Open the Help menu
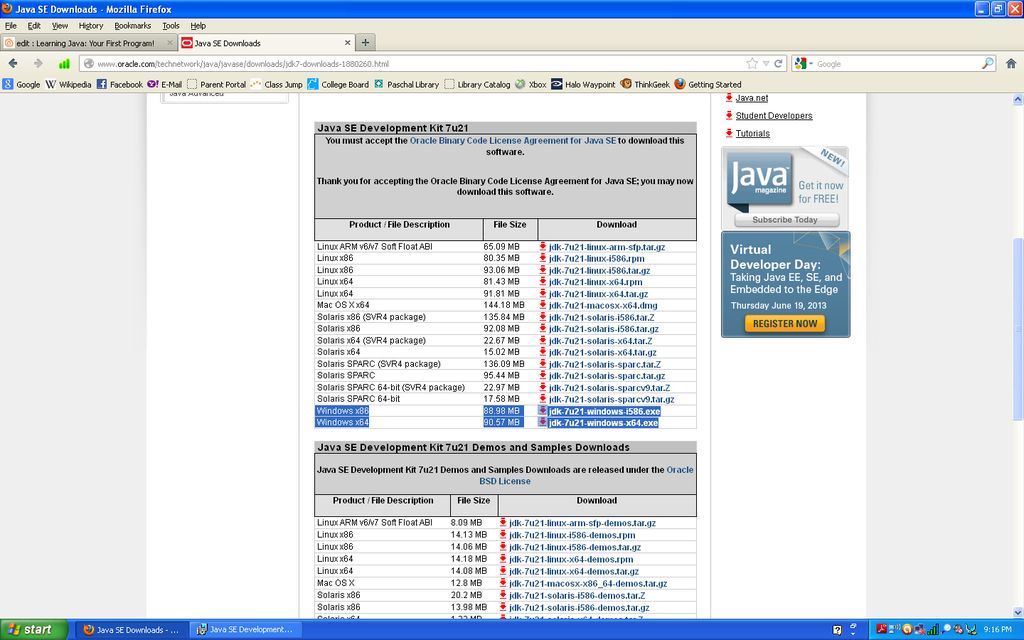The width and height of the screenshot is (1024, 640). click(198, 25)
